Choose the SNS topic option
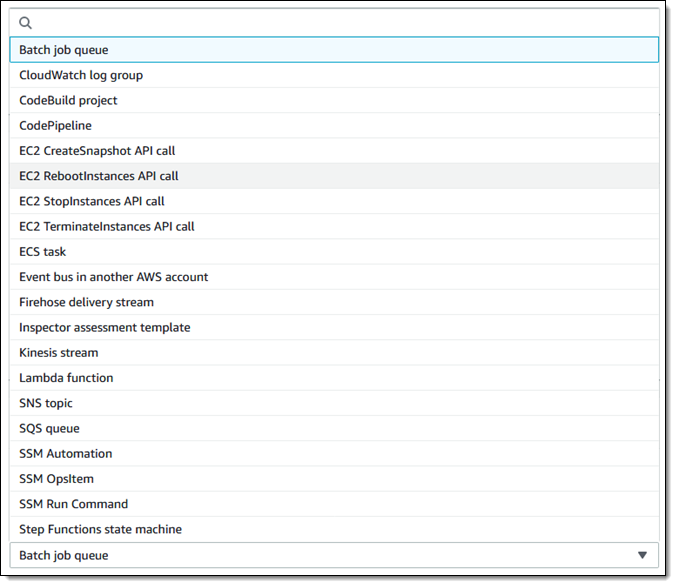Image resolution: width=676 pixels, height=586 pixels. point(46,403)
